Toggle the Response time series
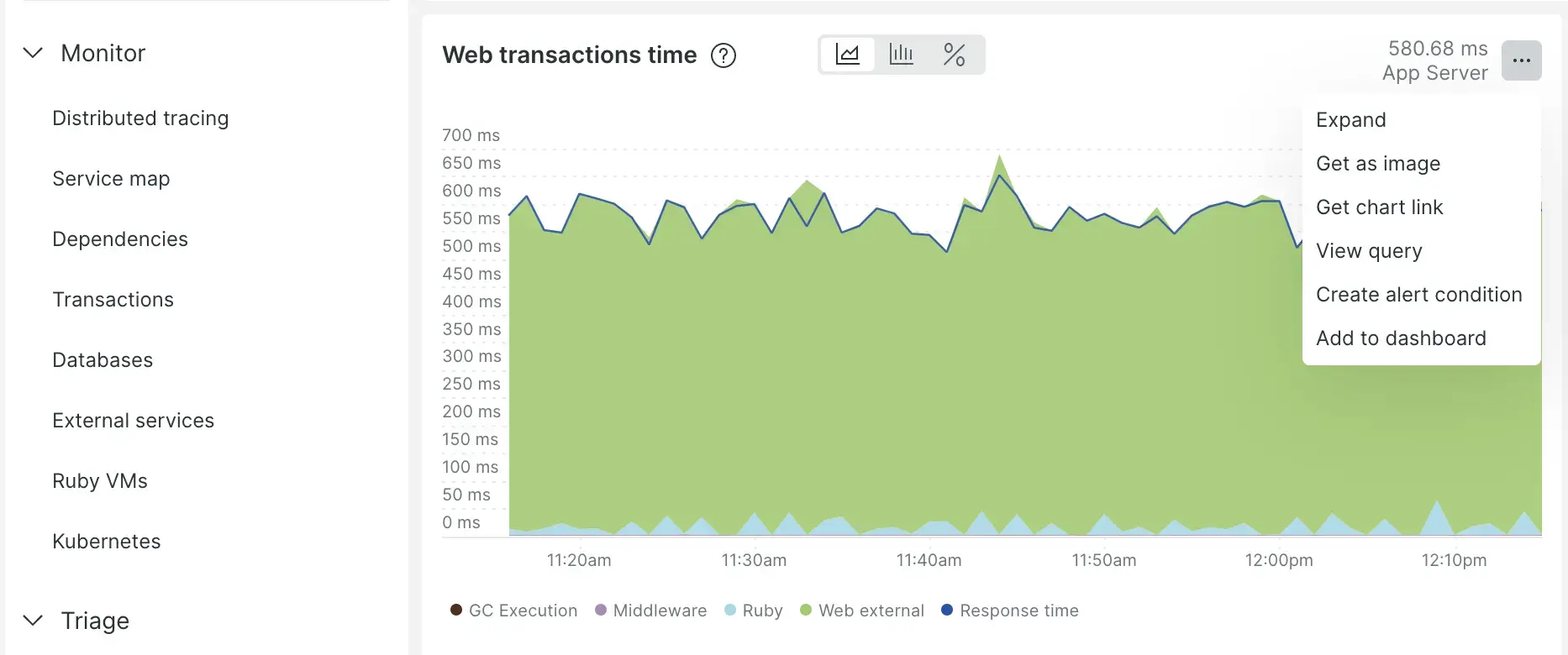The image size is (1568, 655). [1009, 610]
